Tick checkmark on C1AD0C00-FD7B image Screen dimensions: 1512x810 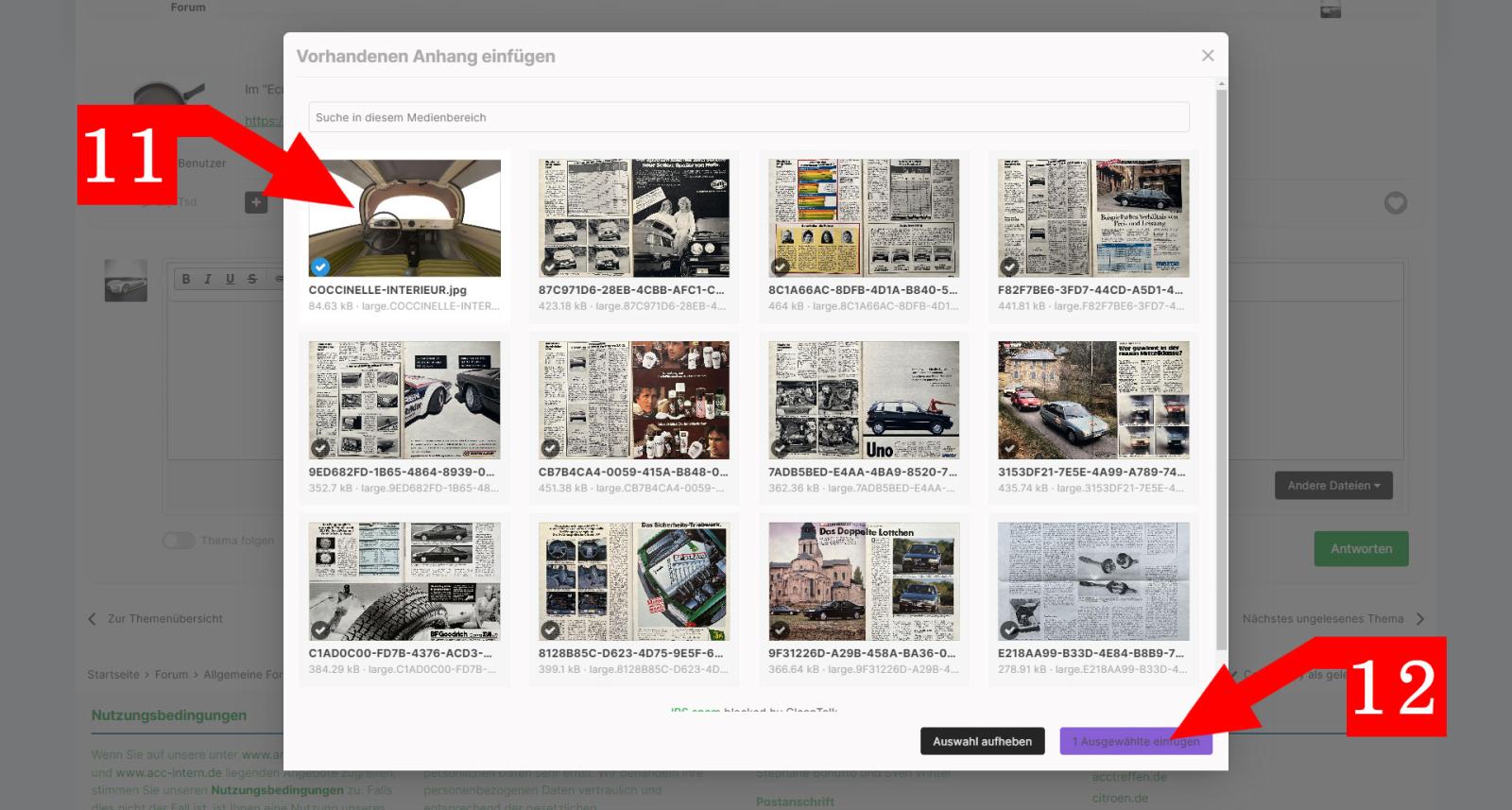(320, 629)
